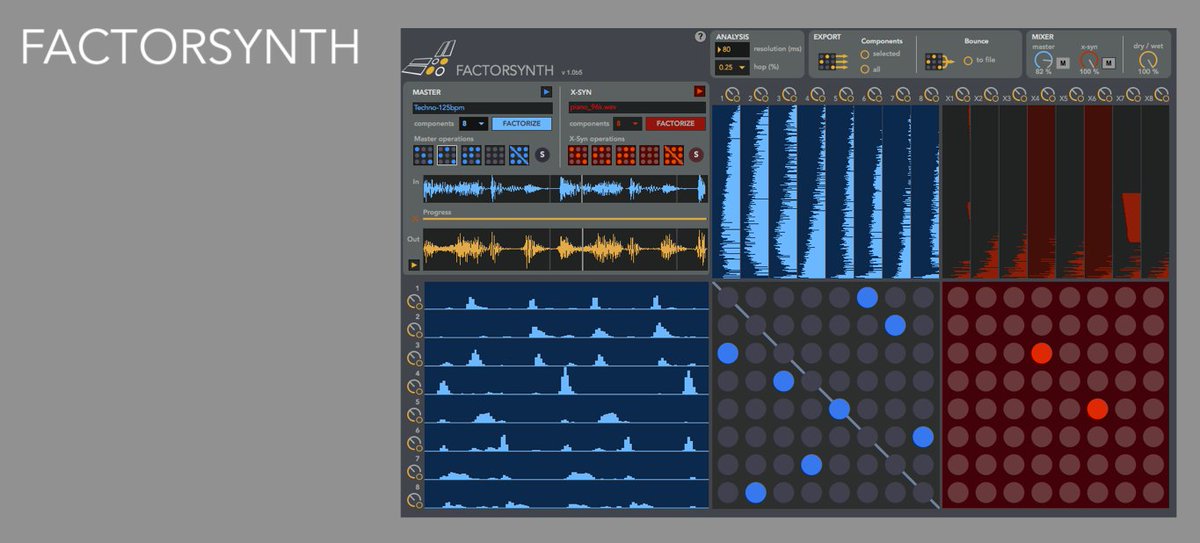Play the X-Syn source with red arrow
Viewport: 1200px width, 543px height.
(x=699, y=92)
